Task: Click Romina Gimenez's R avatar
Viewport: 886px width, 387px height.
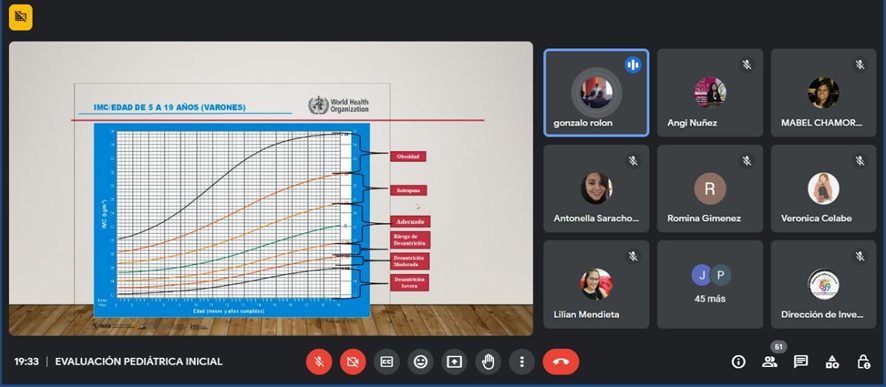Action: [x=710, y=189]
